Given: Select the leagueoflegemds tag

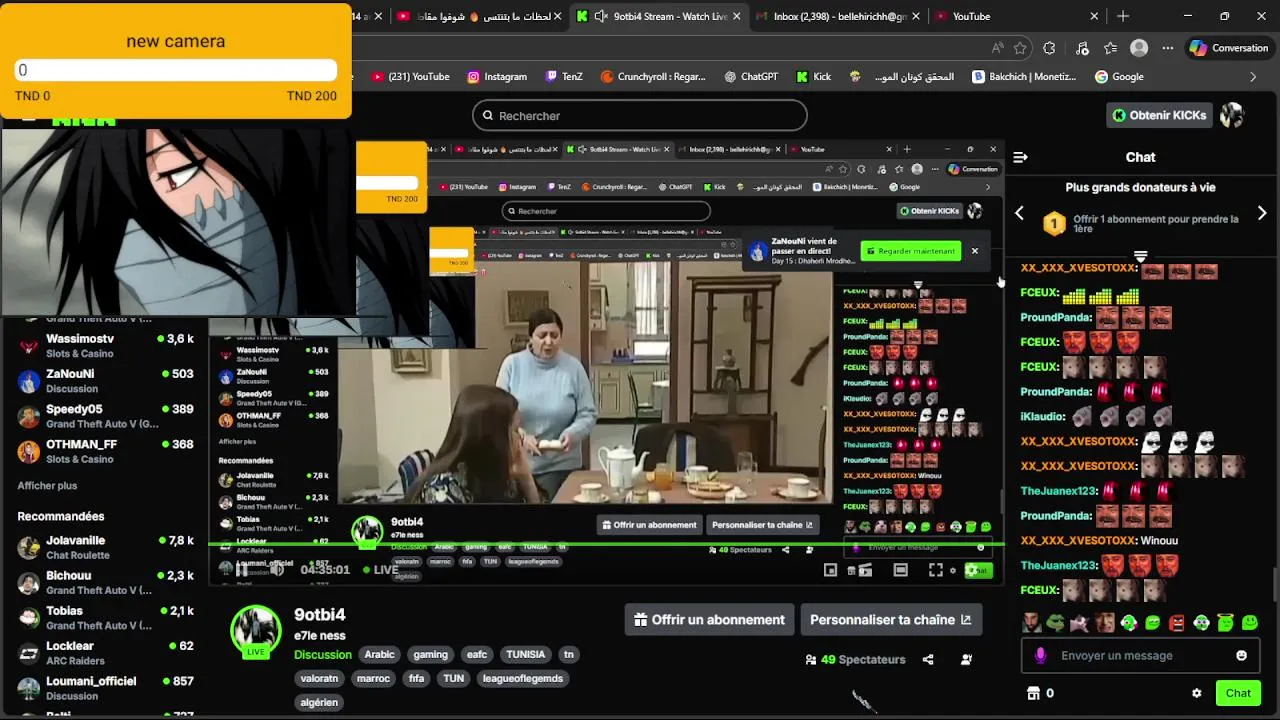Looking at the screenshot, I should click(522, 678).
